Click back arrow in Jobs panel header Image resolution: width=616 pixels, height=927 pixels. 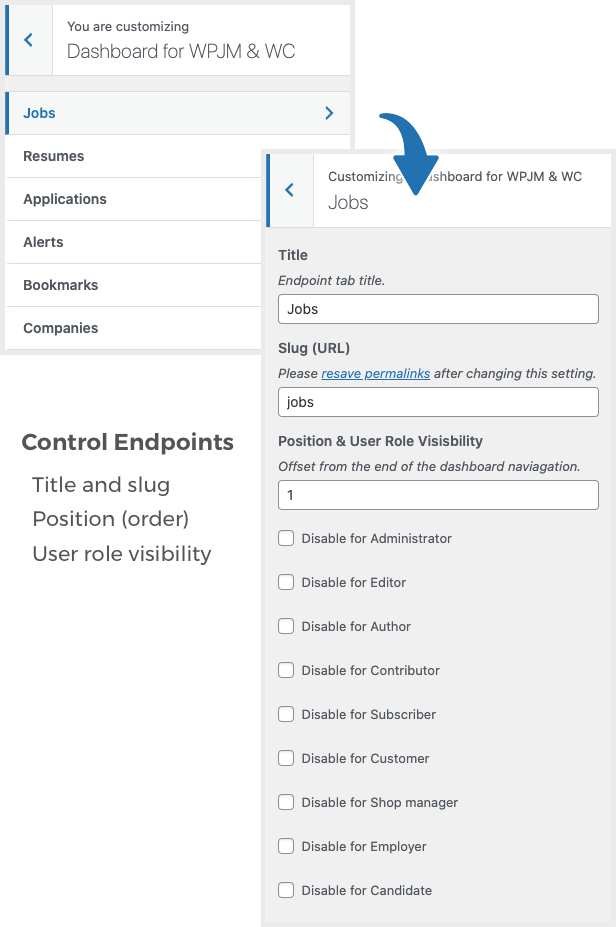click(x=289, y=190)
